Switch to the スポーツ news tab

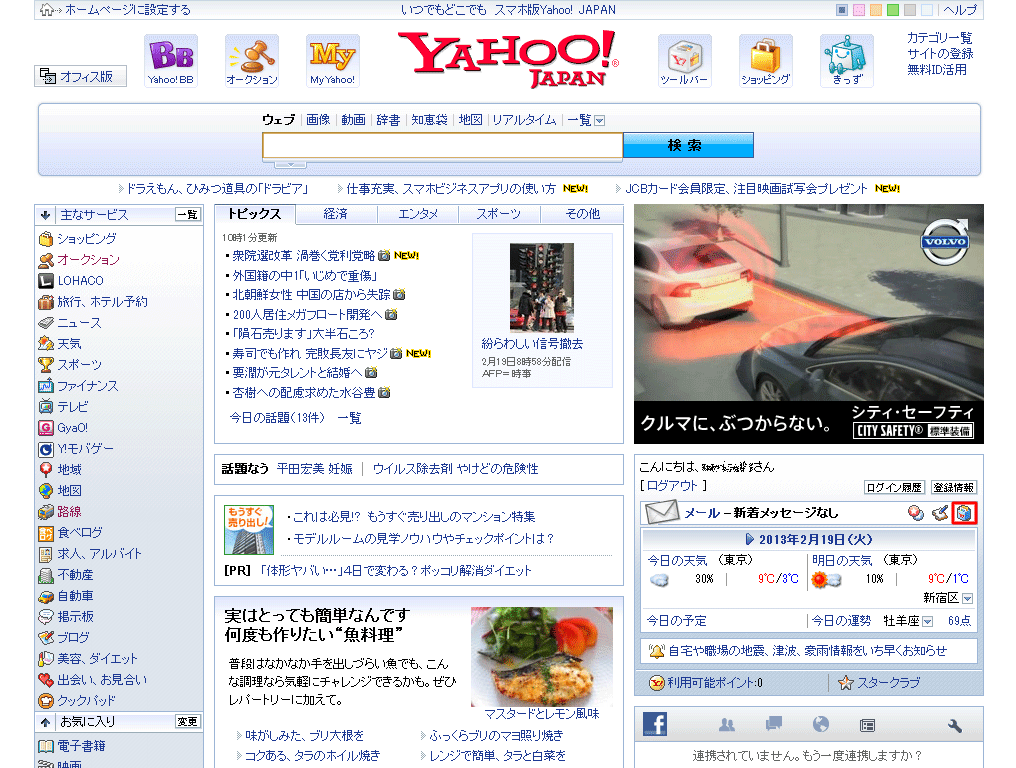pyautogui.click(x=499, y=214)
